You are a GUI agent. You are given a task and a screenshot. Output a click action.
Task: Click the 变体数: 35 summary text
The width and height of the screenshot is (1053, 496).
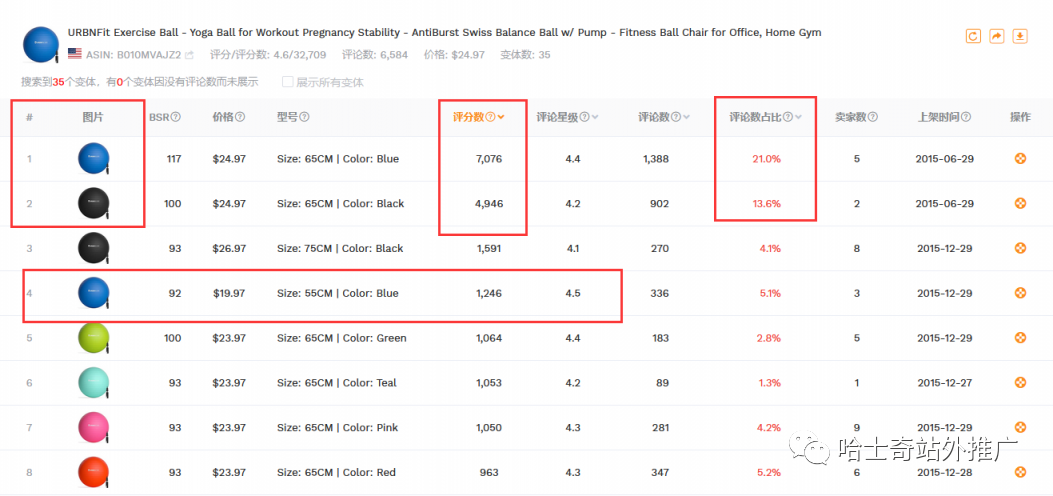click(x=525, y=55)
